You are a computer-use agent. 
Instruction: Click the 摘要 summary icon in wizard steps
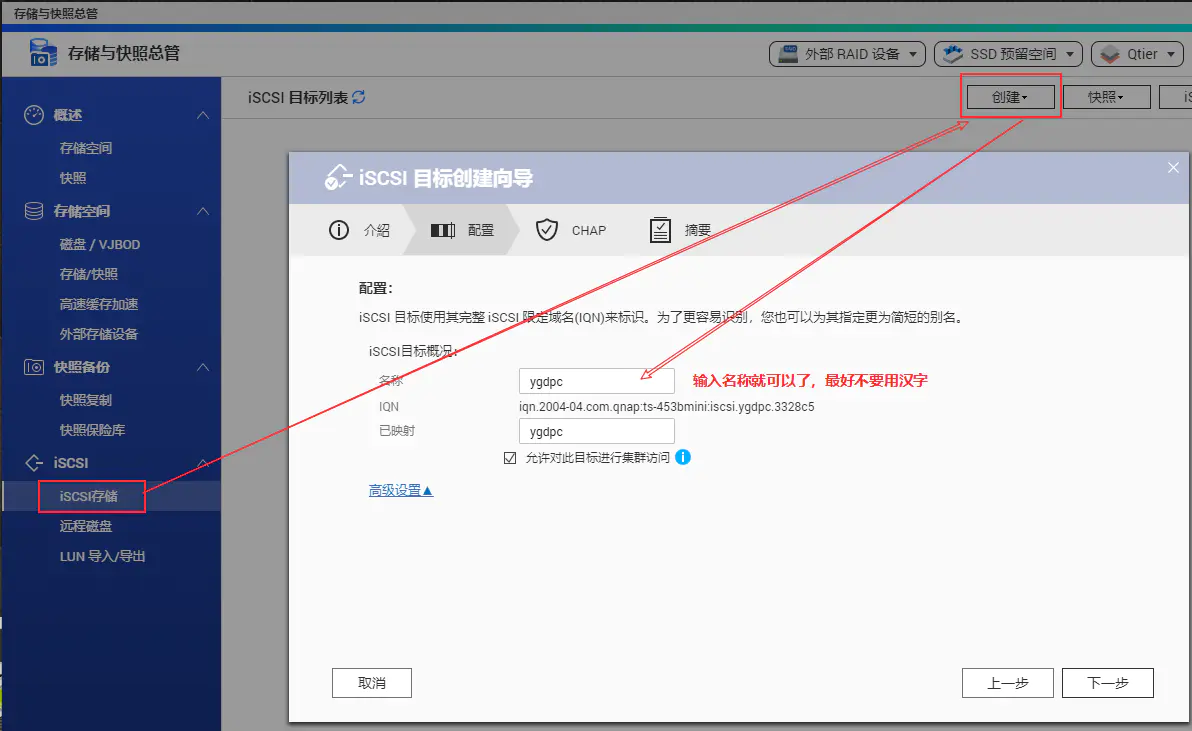pyautogui.click(x=660, y=230)
